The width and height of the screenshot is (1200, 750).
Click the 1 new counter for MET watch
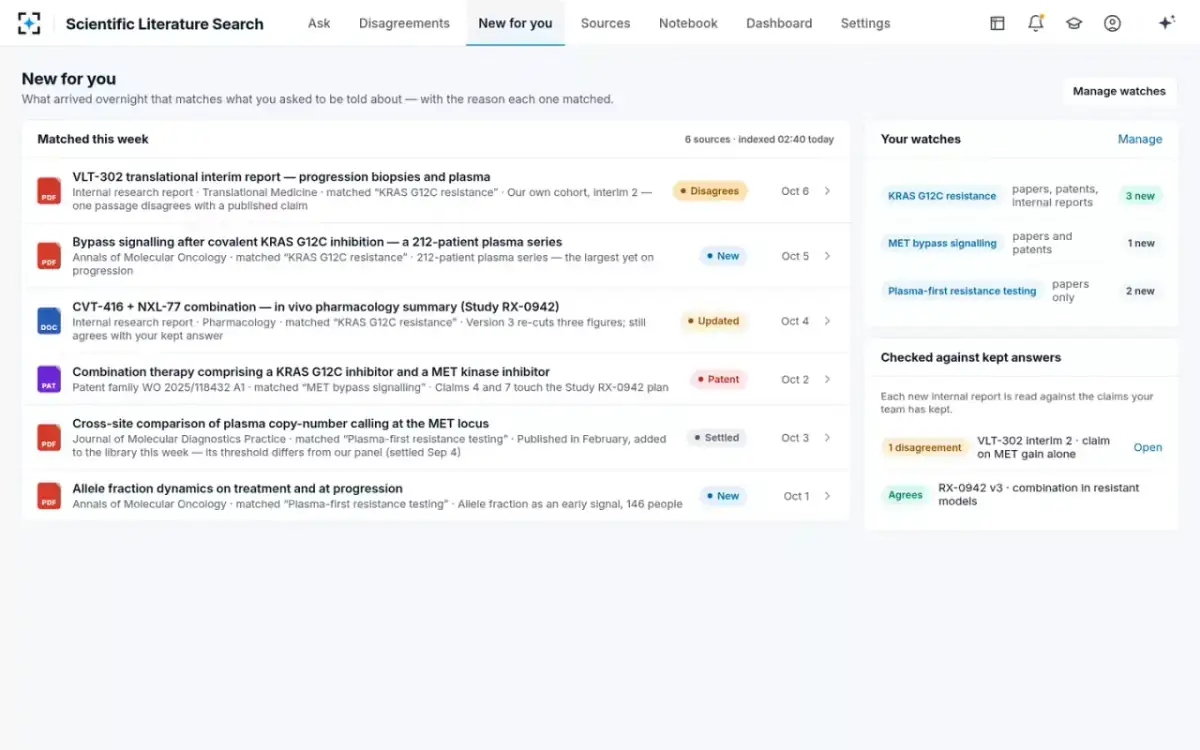point(1141,243)
